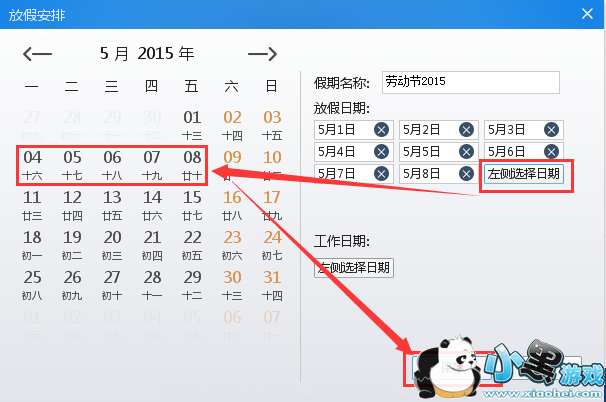This screenshot has width=606, height=402.
Task: Click greyed June 07 in last row
Action: tap(272, 325)
